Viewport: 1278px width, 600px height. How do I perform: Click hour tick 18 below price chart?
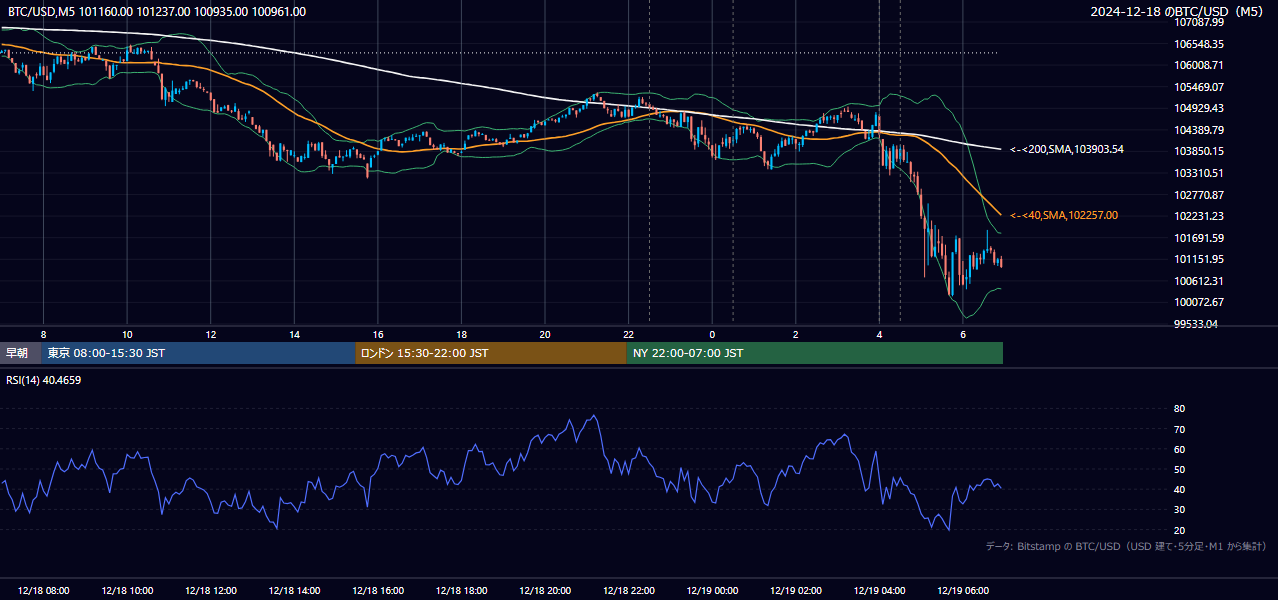[461, 334]
